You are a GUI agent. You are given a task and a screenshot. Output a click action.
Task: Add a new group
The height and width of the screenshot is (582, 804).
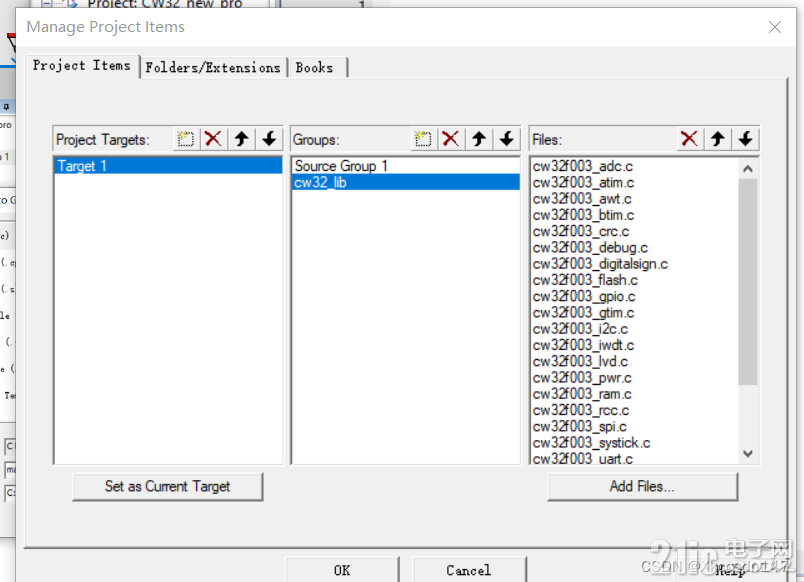point(423,139)
